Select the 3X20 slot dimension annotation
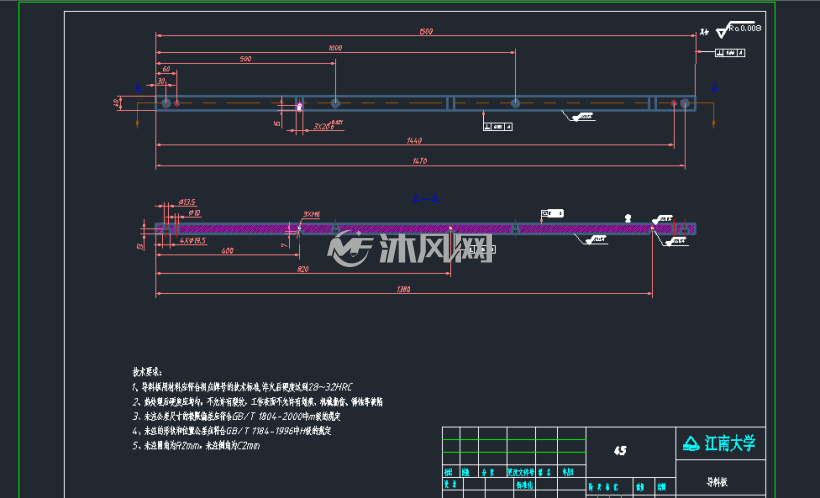This screenshot has width=820, height=498. (x=327, y=126)
